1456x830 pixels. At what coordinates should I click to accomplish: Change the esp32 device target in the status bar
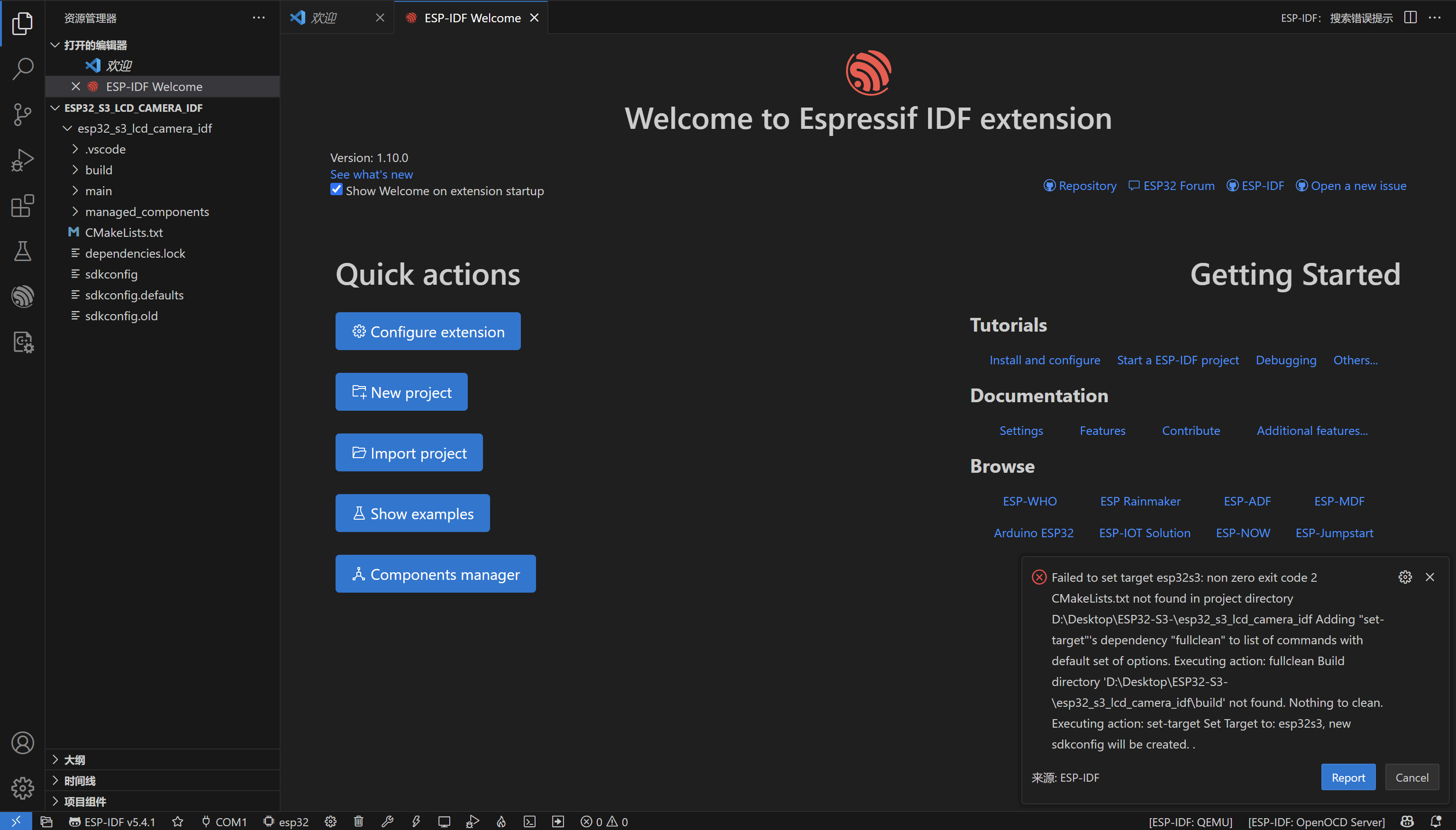(286, 821)
